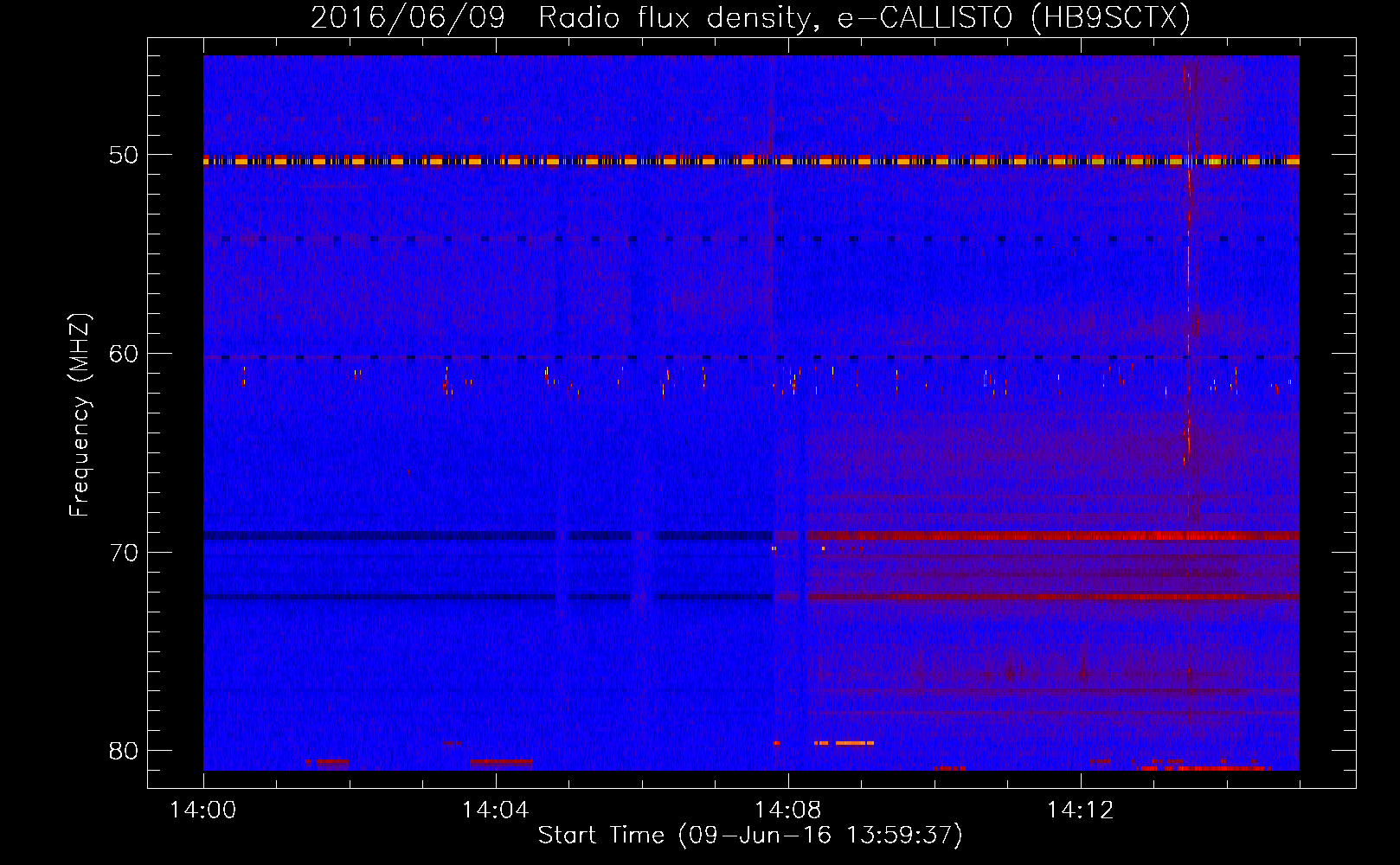The image size is (1400, 865).
Task: Click the plot title '2016/06/09 Radio flux density, e-CALLISTO (HB9SCTX)'
Action: point(750,17)
